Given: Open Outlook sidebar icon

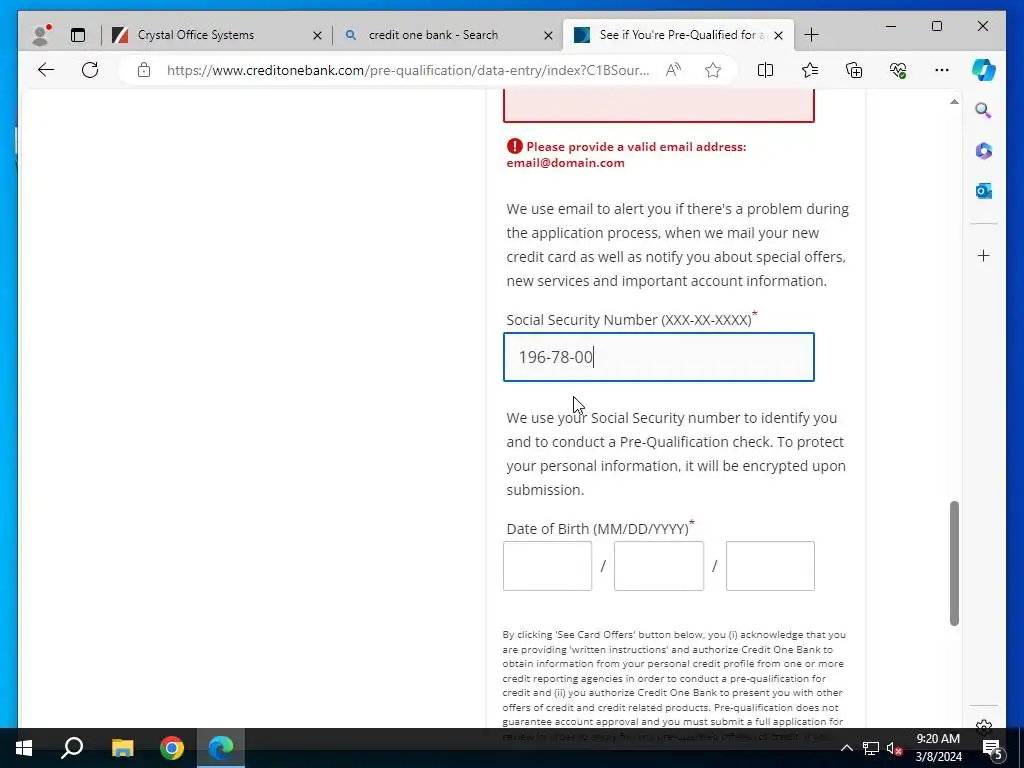Looking at the screenshot, I should 984,191.
